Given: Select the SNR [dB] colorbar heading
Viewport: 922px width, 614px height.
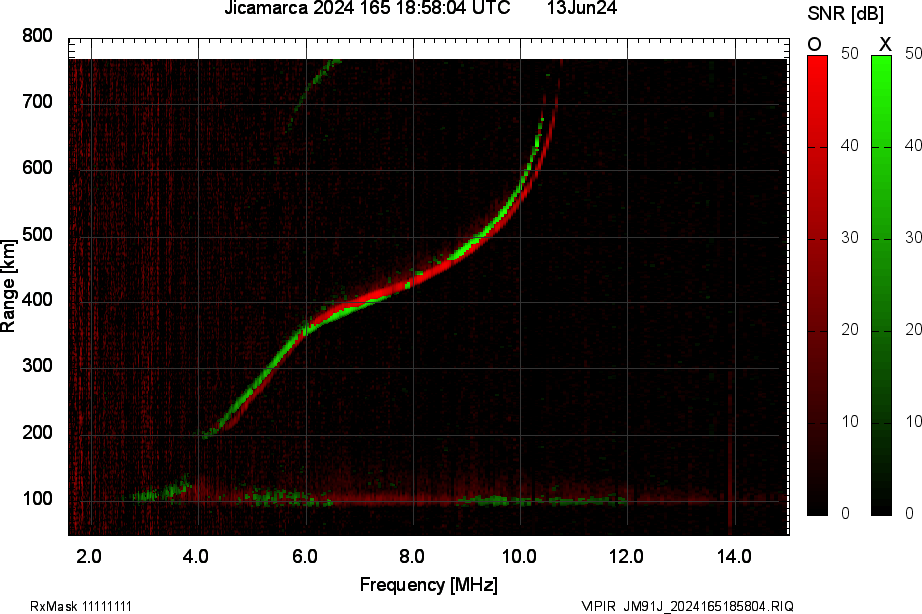Looking at the screenshot, I should point(844,13).
